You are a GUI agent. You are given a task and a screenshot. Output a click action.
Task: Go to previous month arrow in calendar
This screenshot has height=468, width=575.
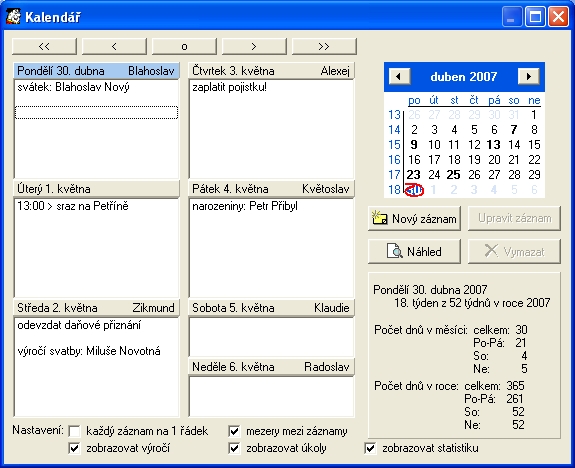(x=399, y=76)
